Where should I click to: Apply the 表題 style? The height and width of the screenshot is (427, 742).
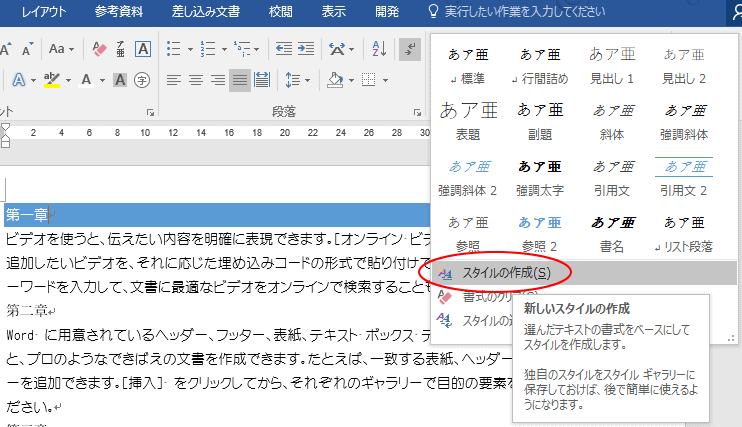click(x=468, y=122)
